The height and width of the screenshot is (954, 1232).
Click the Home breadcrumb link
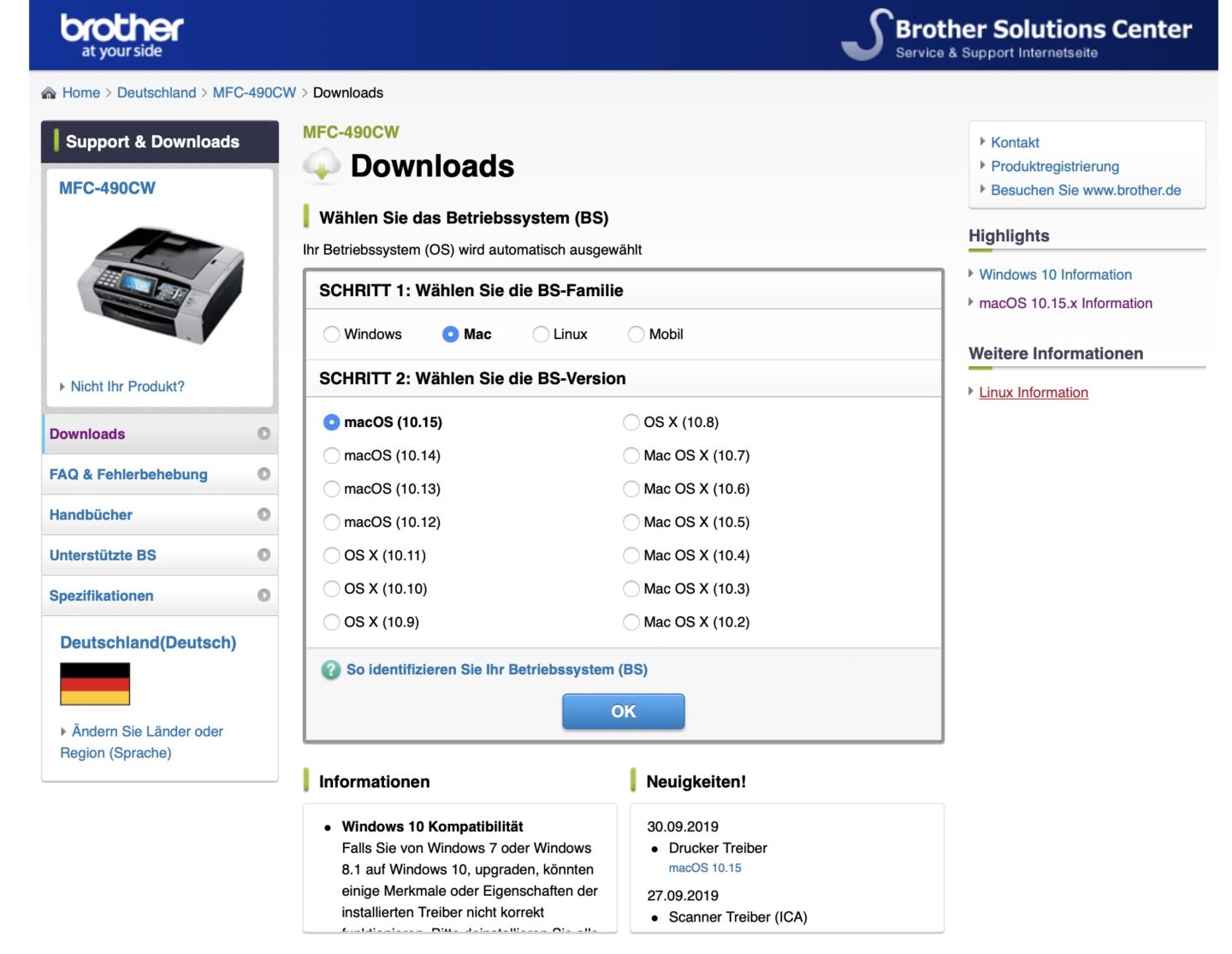(81, 93)
